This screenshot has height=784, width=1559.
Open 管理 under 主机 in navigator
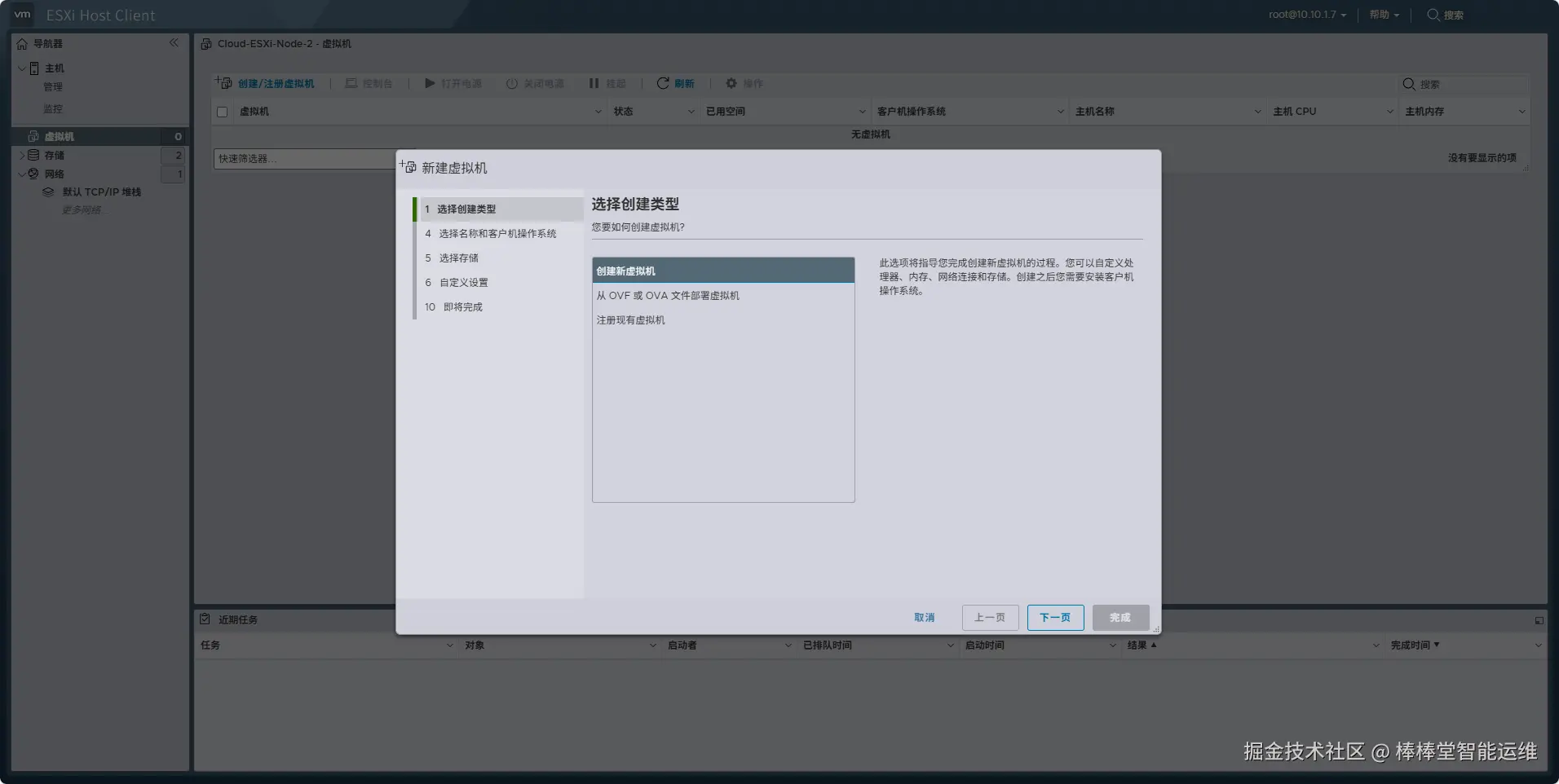click(x=53, y=87)
